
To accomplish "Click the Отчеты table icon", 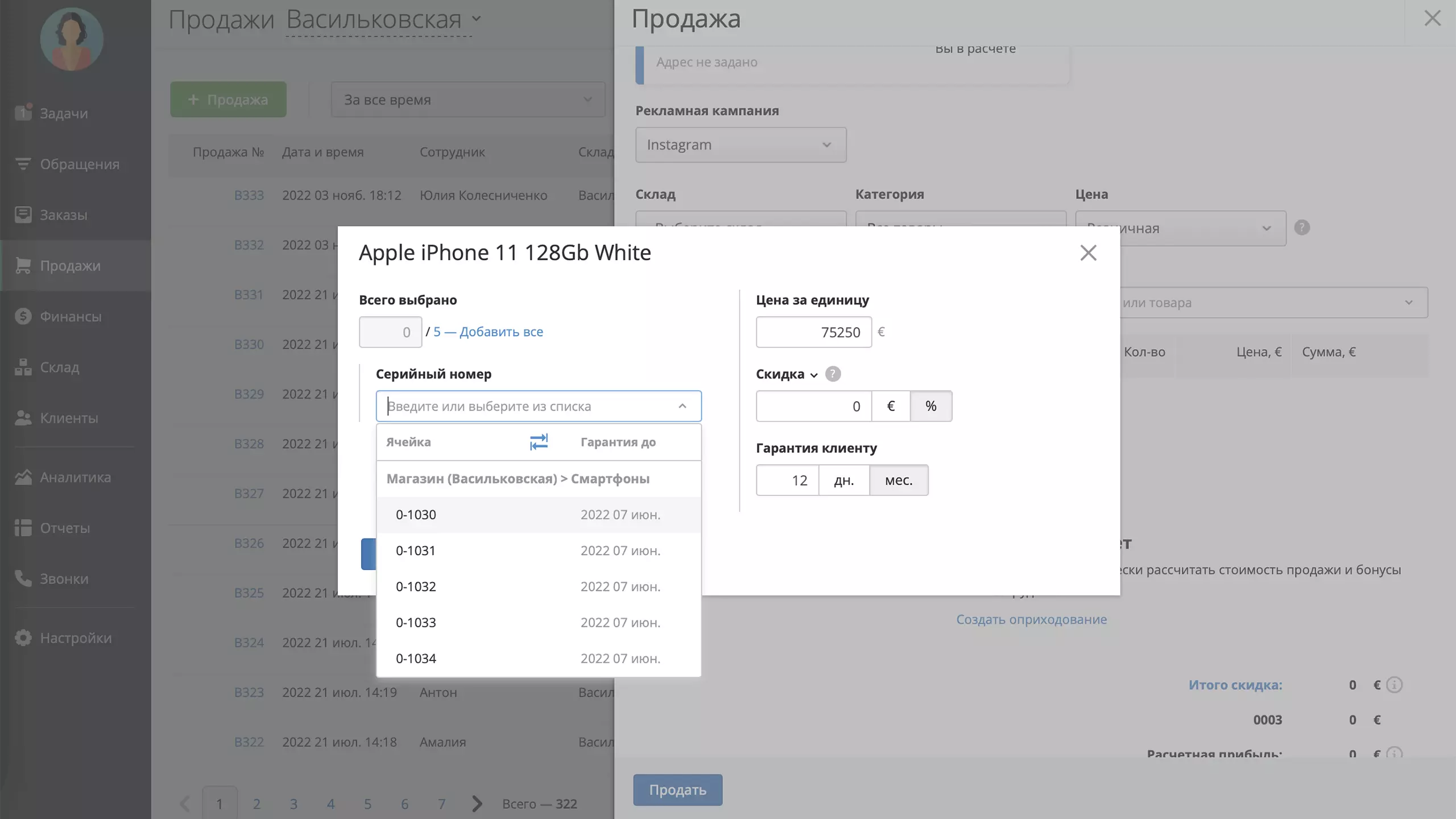I will click(23, 527).
